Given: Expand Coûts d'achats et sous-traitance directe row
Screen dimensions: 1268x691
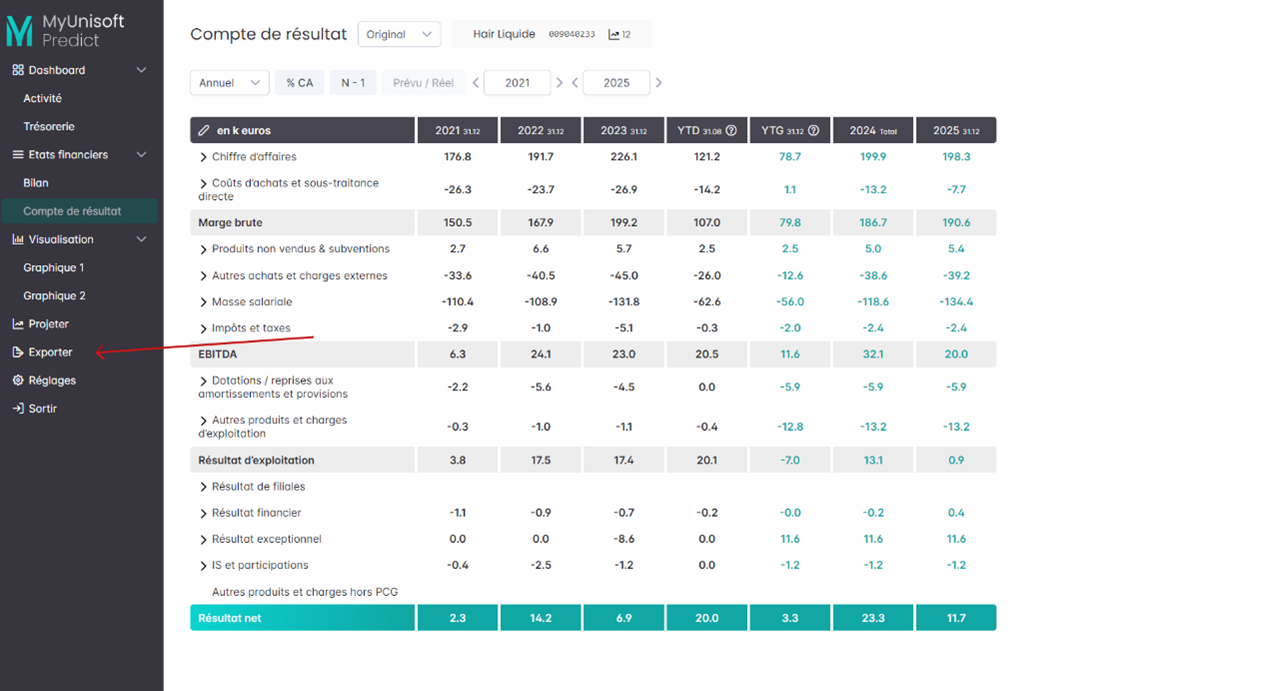Looking at the screenshot, I should click(x=204, y=184).
